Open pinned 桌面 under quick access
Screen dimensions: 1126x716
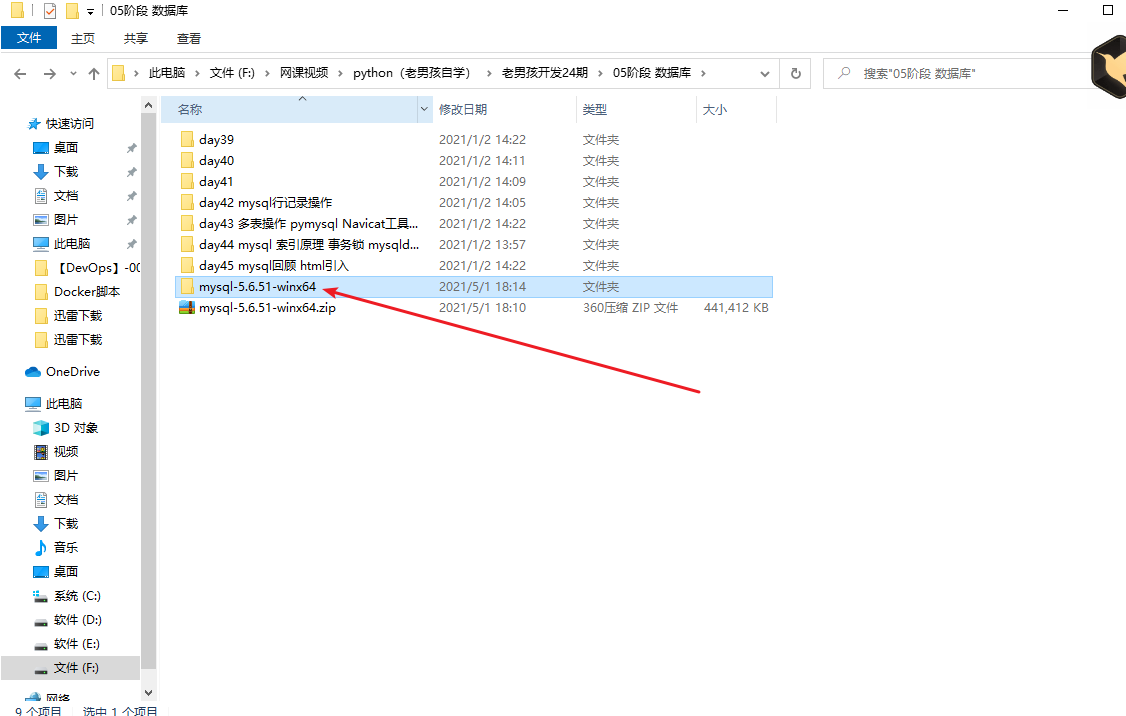coord(66,147)
